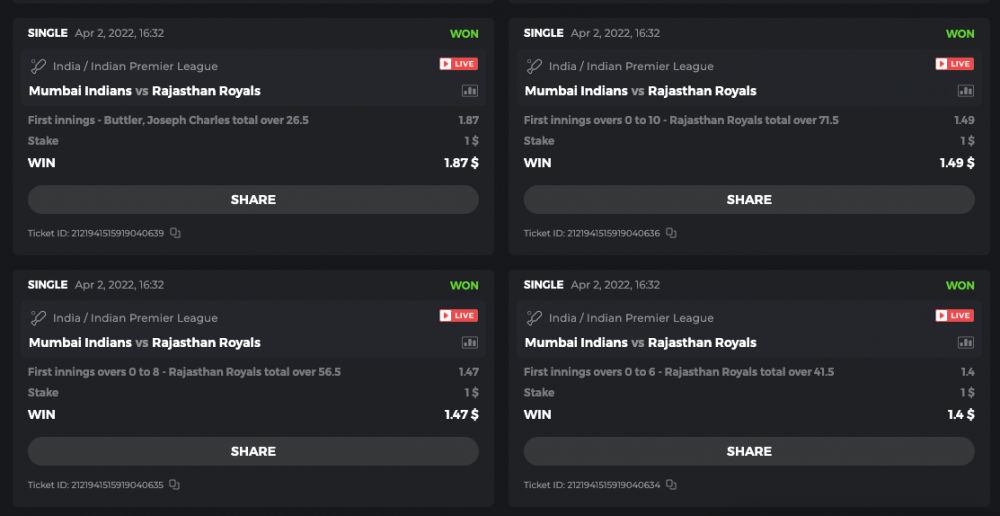Viewport: 1000px width, 516px height.
Task: Share the Rajasthan Royals over 71.5 bet
Action: 749,200
